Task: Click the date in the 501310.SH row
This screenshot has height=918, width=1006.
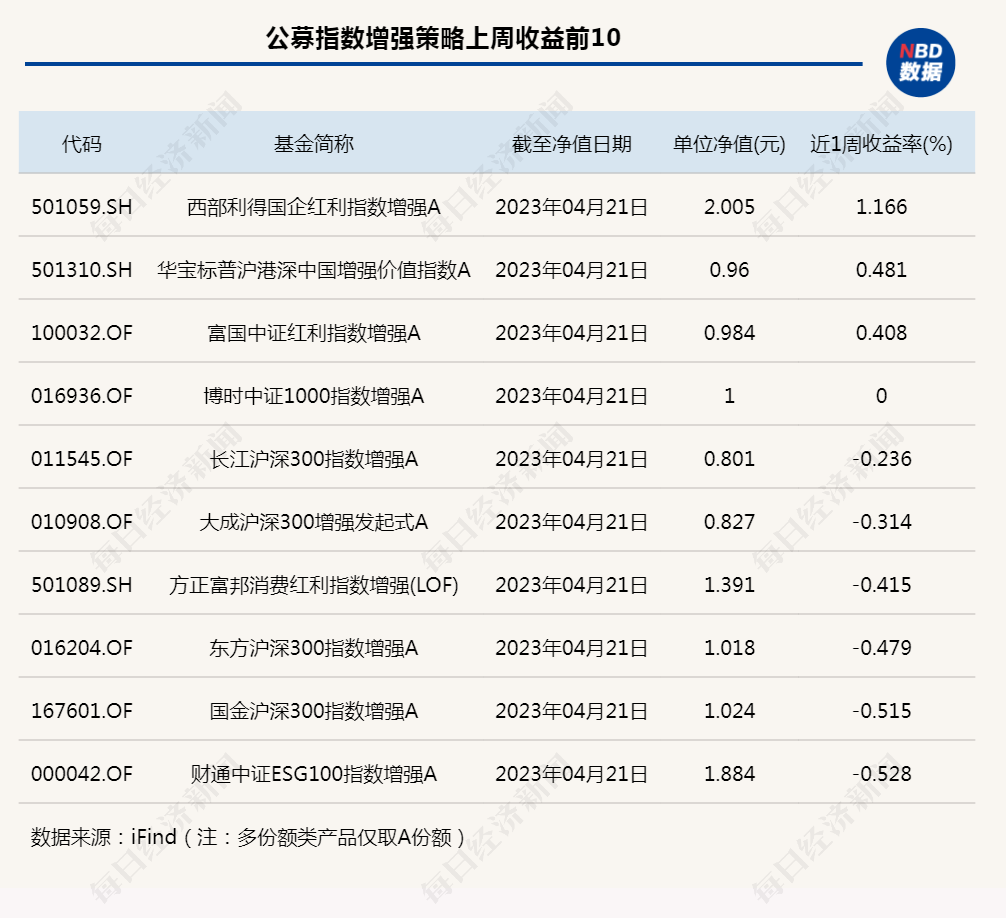Action: [x=572, y=270]
